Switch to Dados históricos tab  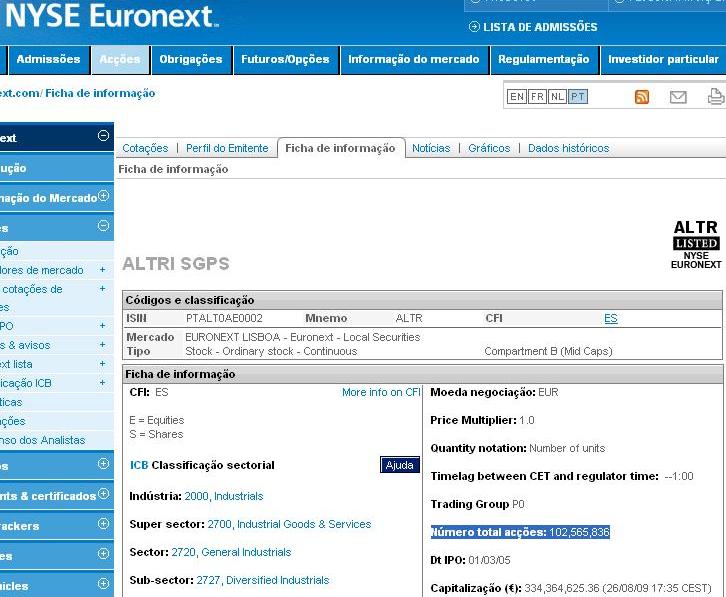pyautogui.click(x=569, y=148)
